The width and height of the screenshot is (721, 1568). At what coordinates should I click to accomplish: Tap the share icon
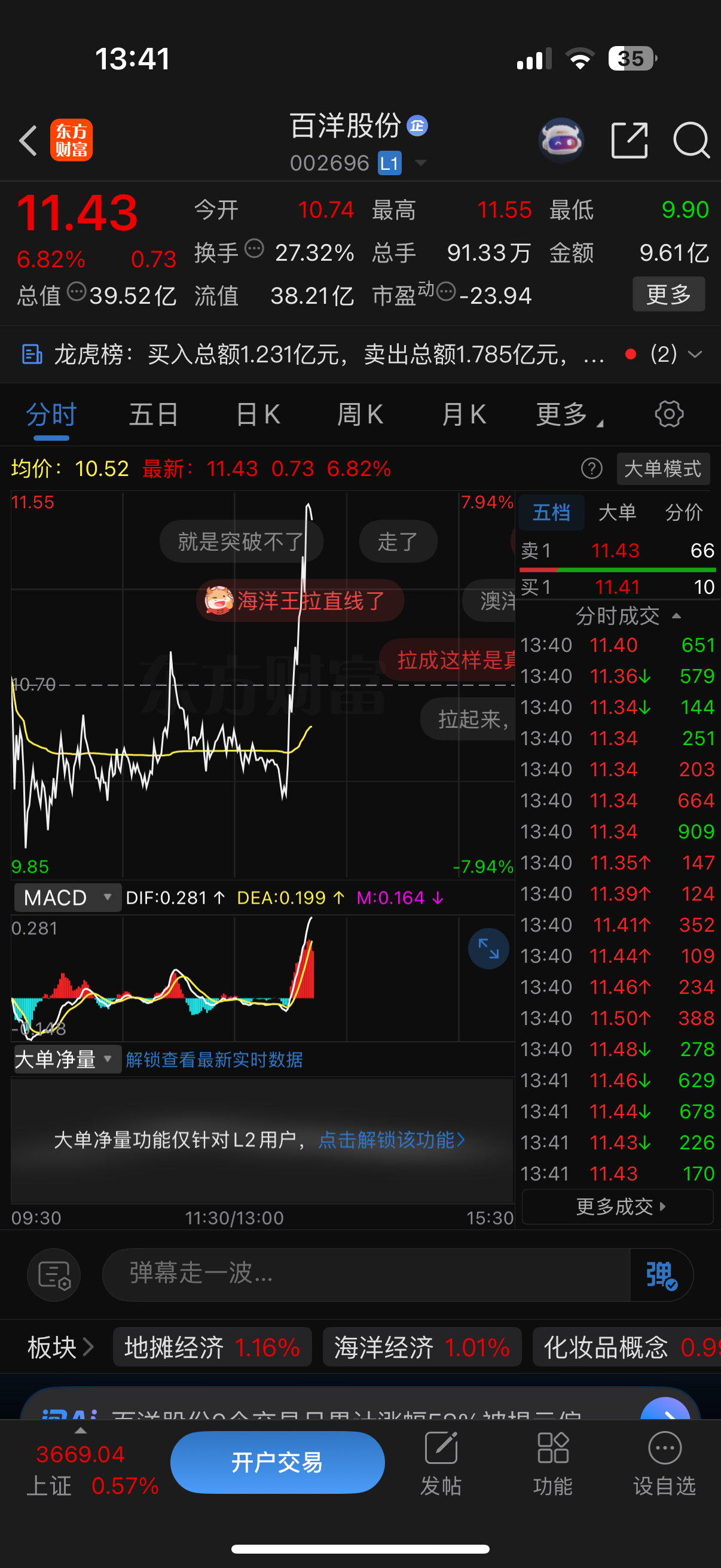click(629, 140)
